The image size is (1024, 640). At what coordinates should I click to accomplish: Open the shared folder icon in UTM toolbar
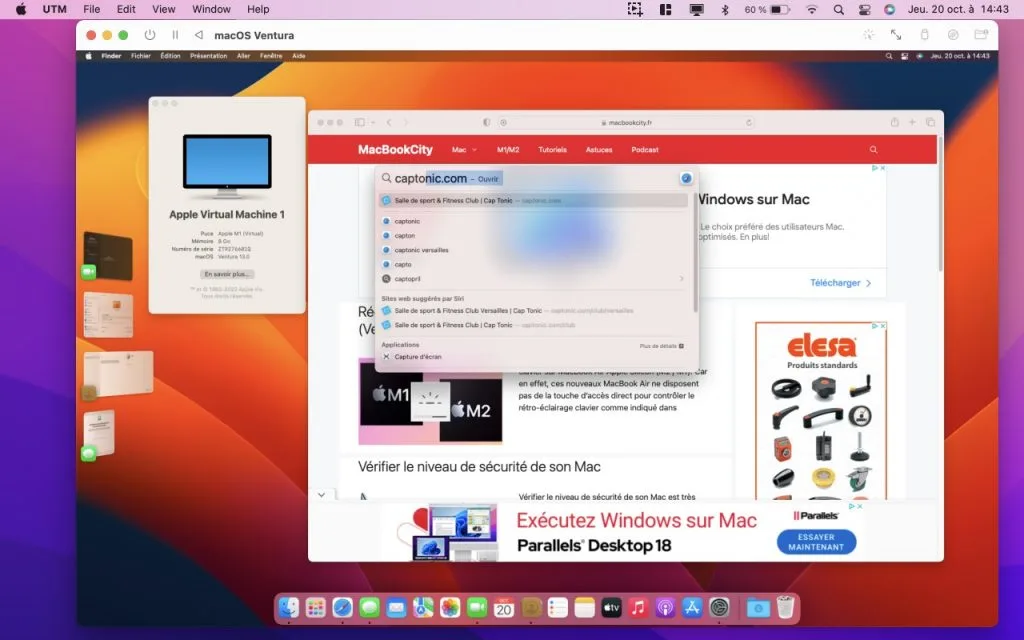(981, 35)
